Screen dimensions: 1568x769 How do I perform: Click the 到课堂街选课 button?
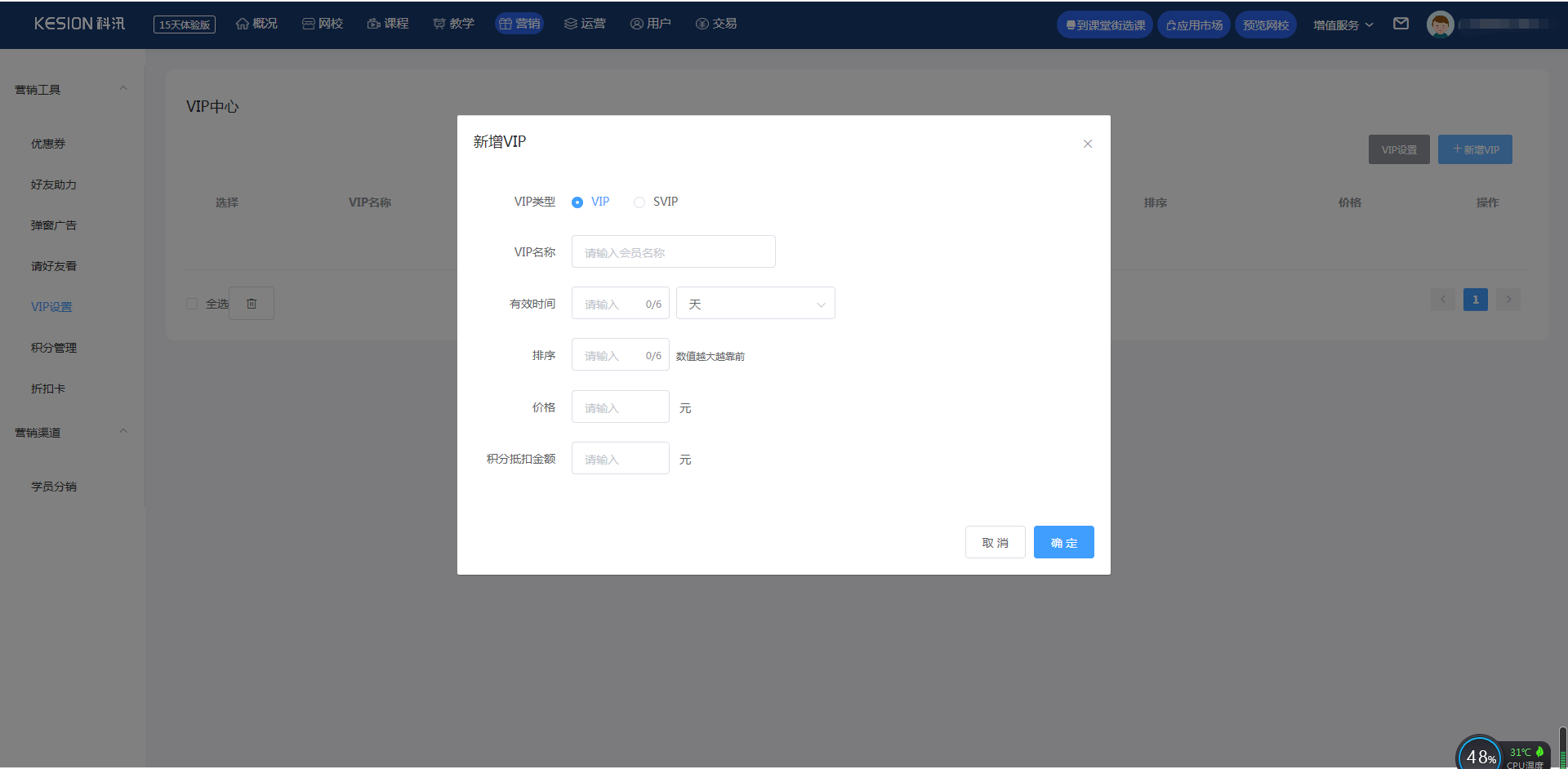pos(1105,25)
